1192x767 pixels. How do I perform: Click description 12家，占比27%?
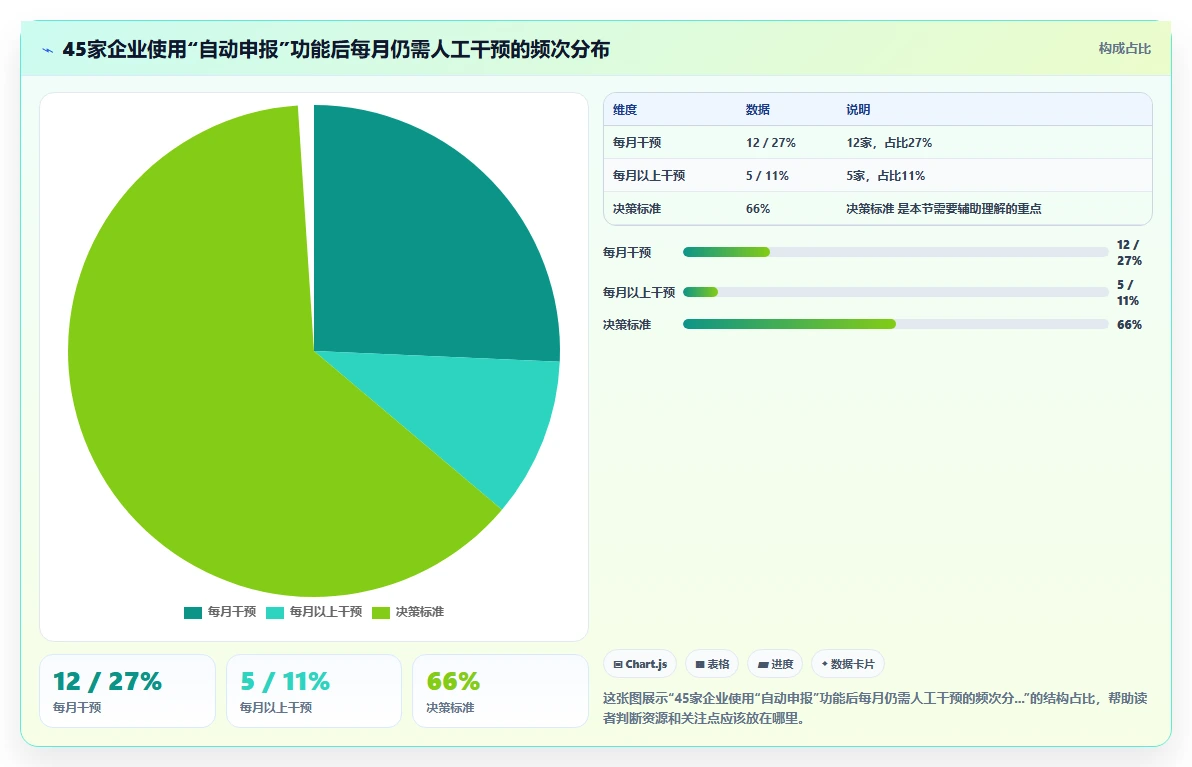point(889,143)
